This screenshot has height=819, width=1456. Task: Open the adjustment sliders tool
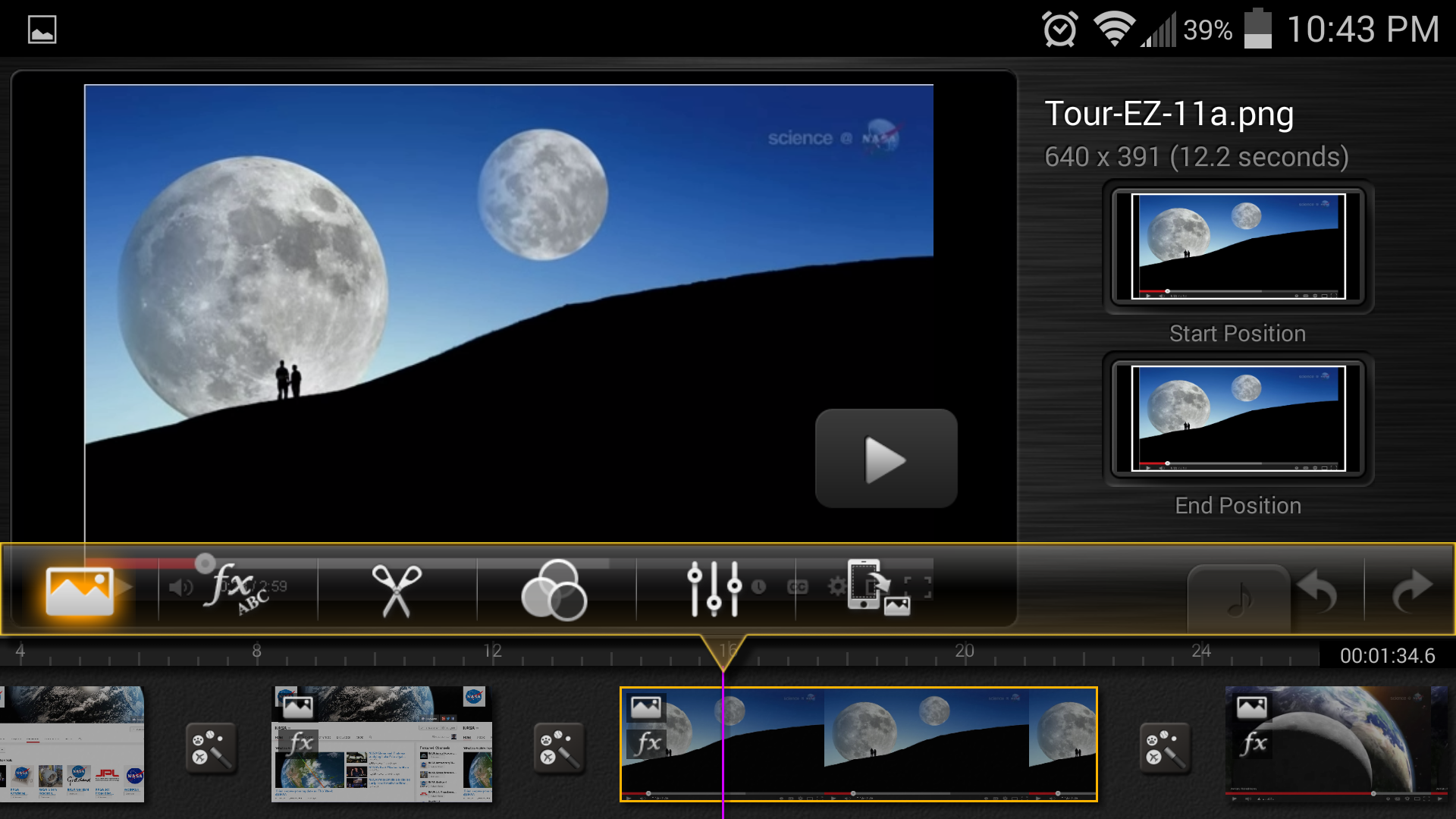tap(714, 588)
